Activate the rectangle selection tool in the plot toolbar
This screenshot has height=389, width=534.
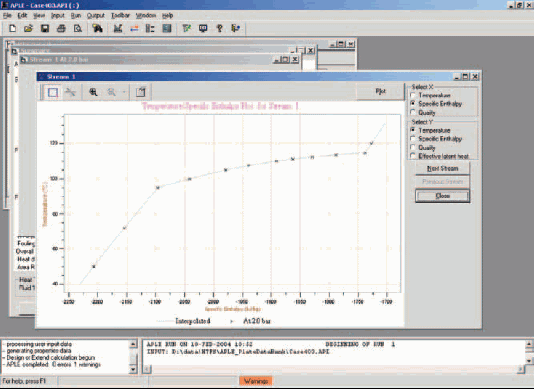[x=53, y=92]
